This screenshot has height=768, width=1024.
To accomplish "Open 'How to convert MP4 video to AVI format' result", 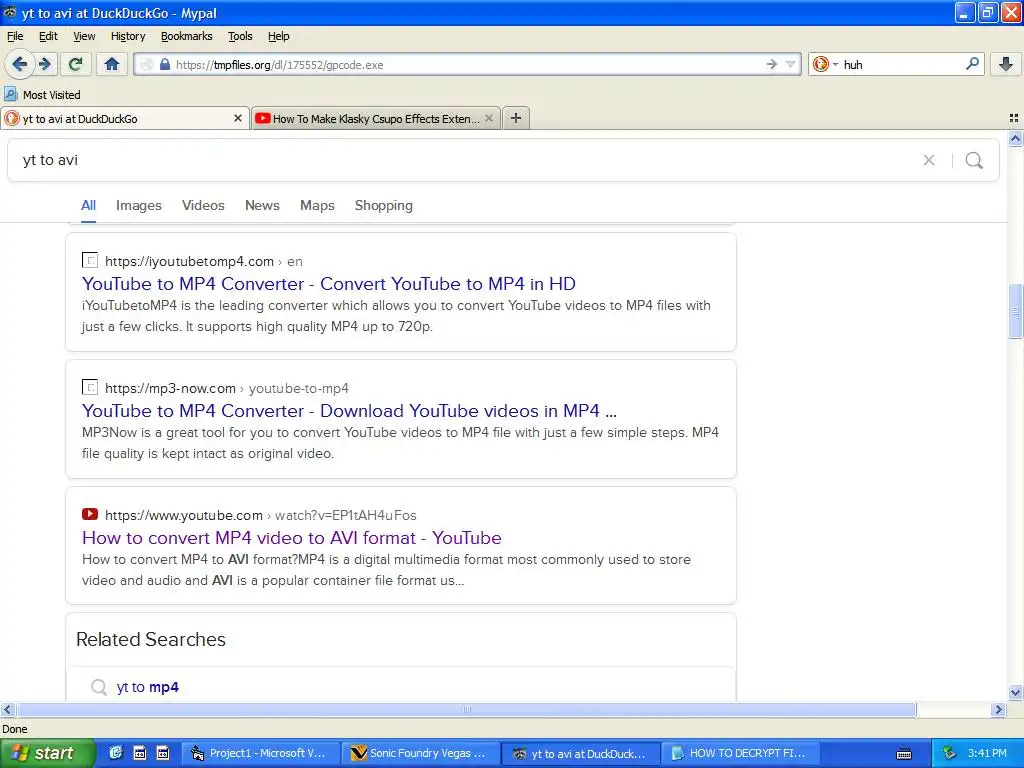I will [x=292, y=537].
